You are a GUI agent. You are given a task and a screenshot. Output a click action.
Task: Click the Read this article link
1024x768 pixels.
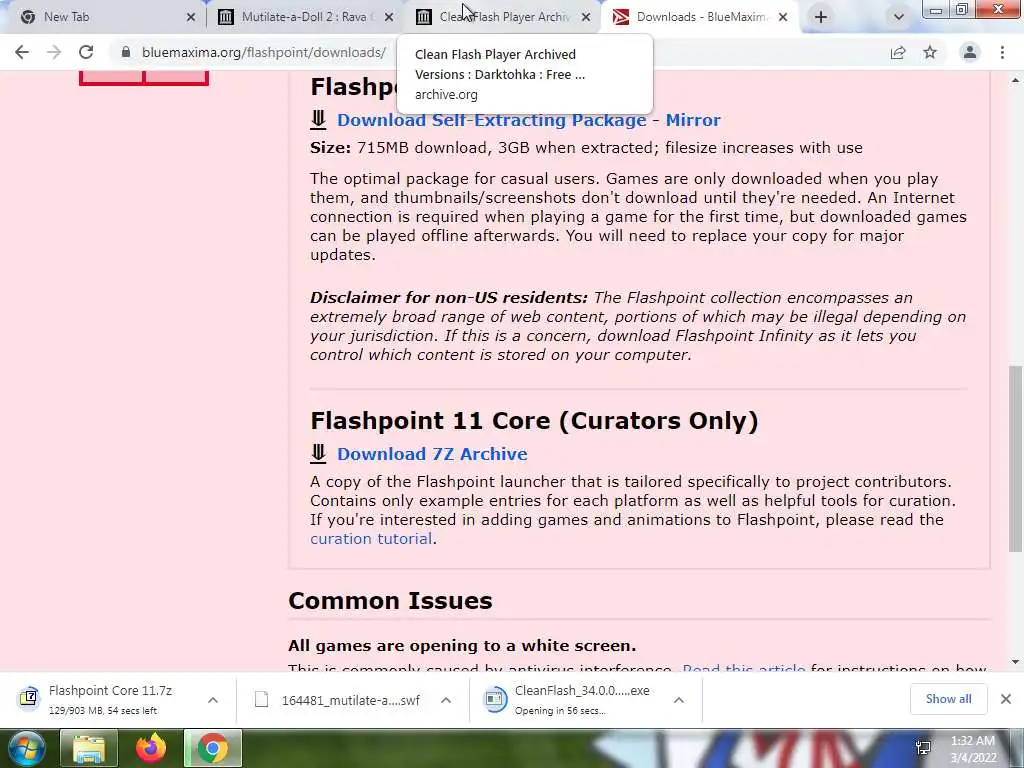[x=743, y=669]
